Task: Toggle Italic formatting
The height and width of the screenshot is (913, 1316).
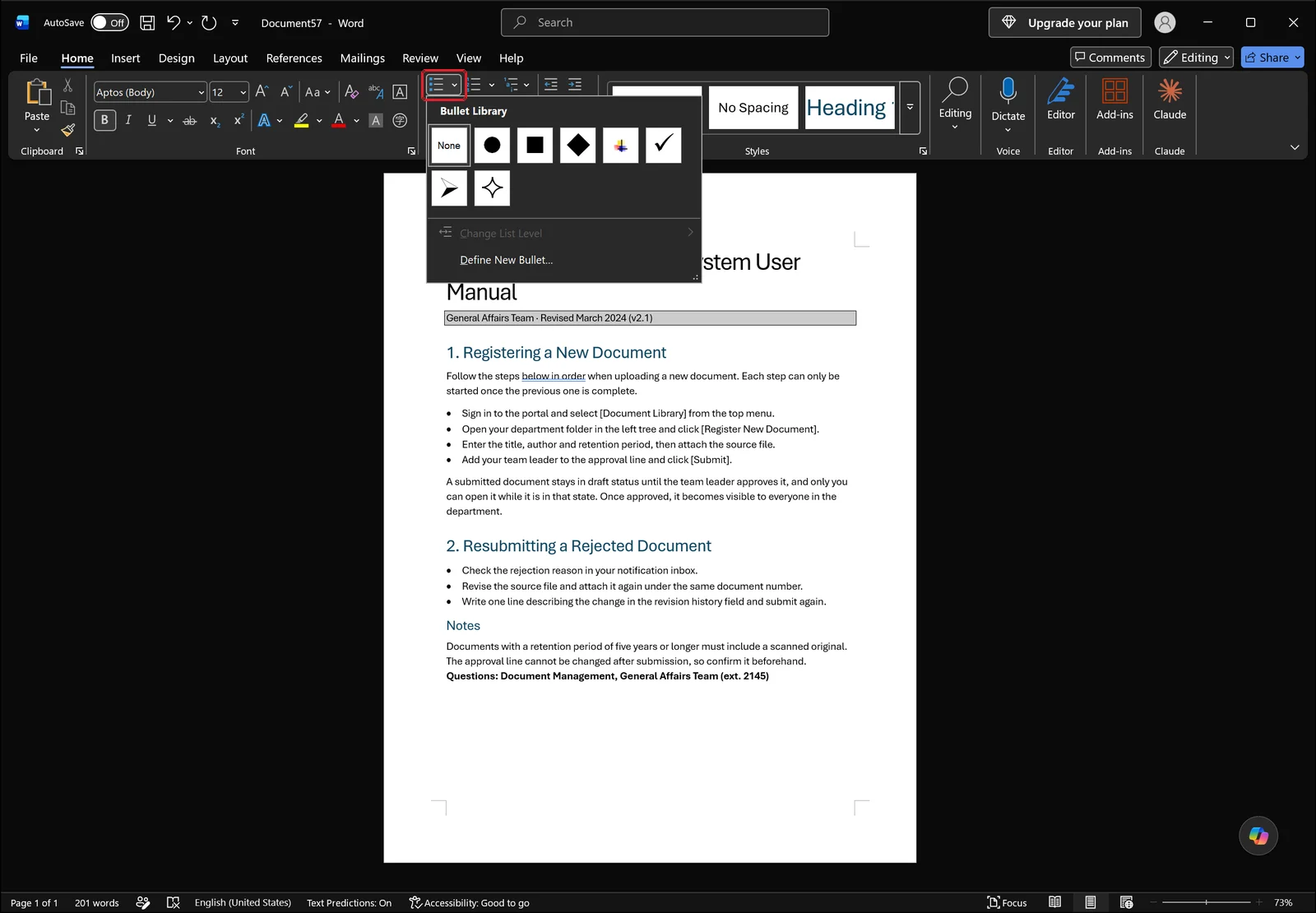Action: [x=128, y=120]
